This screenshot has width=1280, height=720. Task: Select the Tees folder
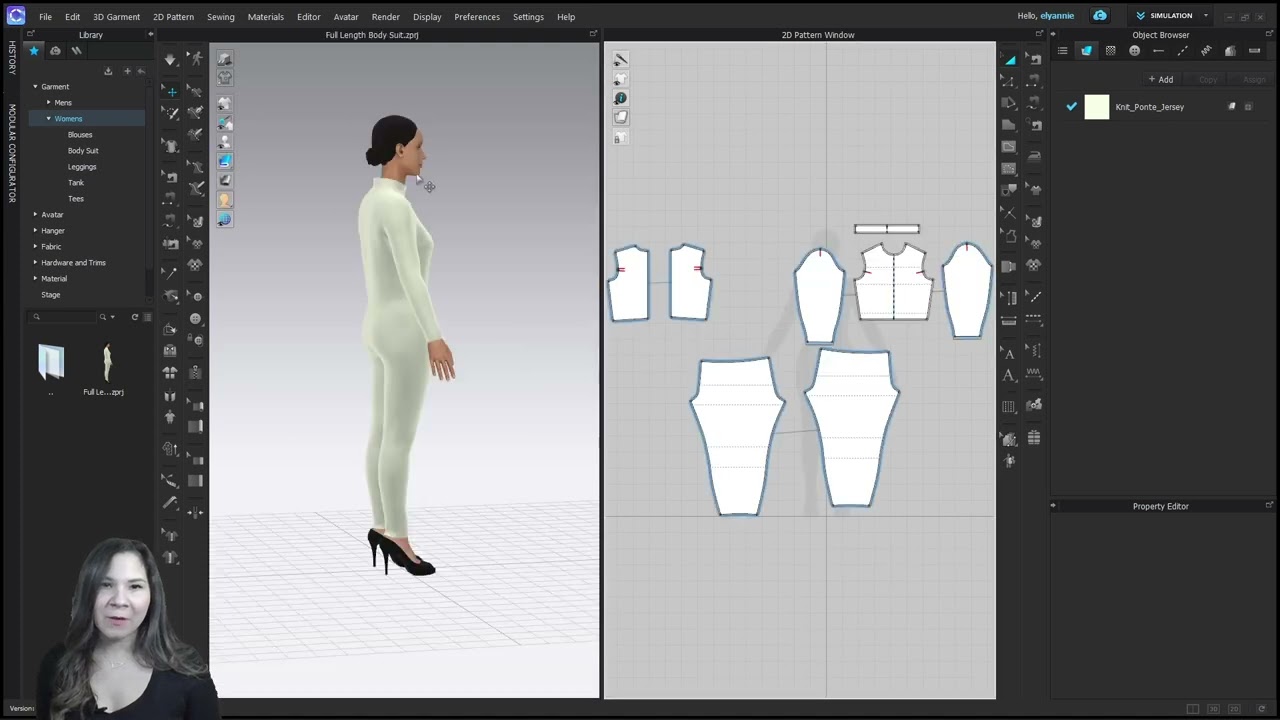coord(76,199)
